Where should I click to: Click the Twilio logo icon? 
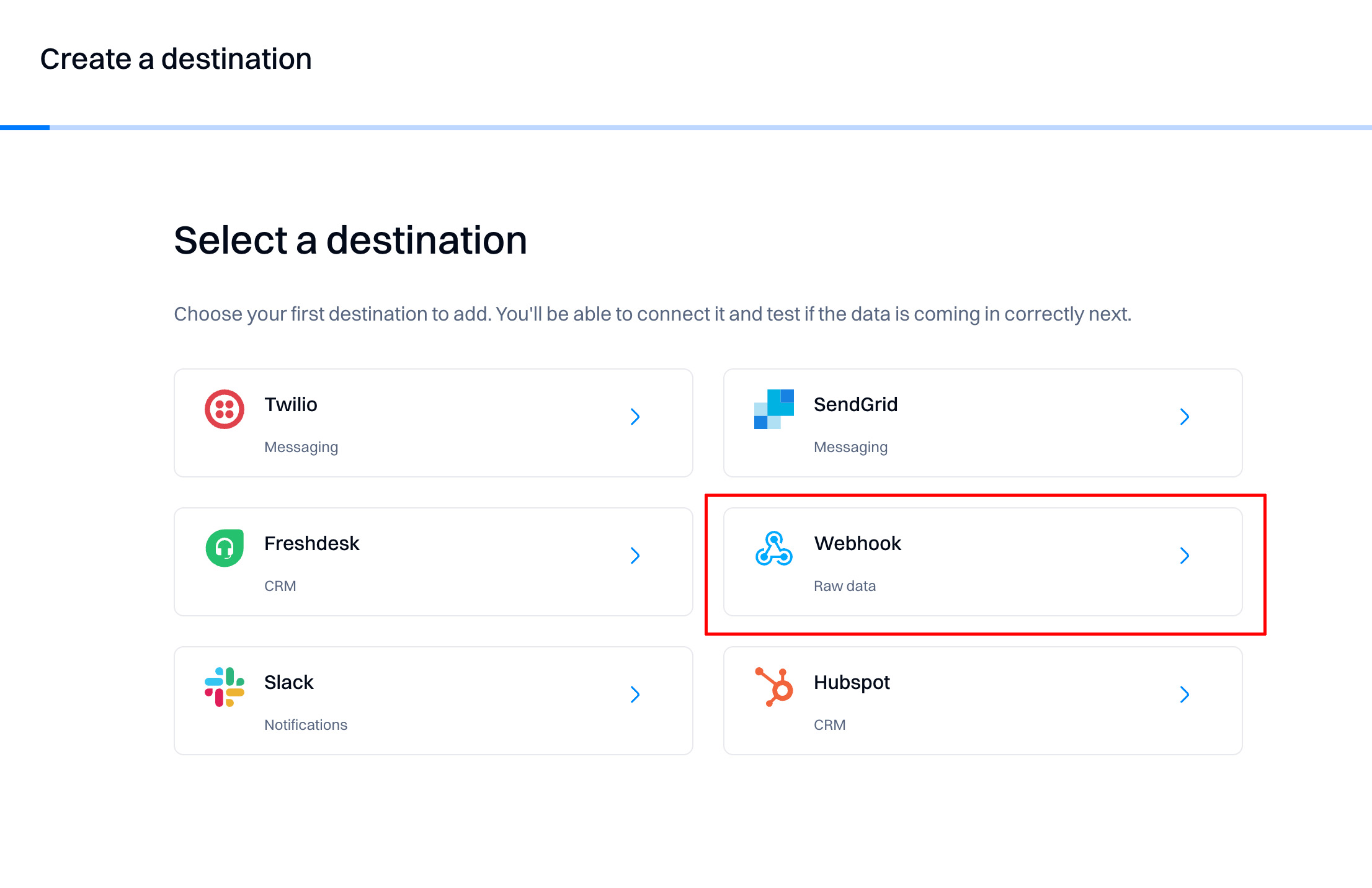click(x=224, y=409)
